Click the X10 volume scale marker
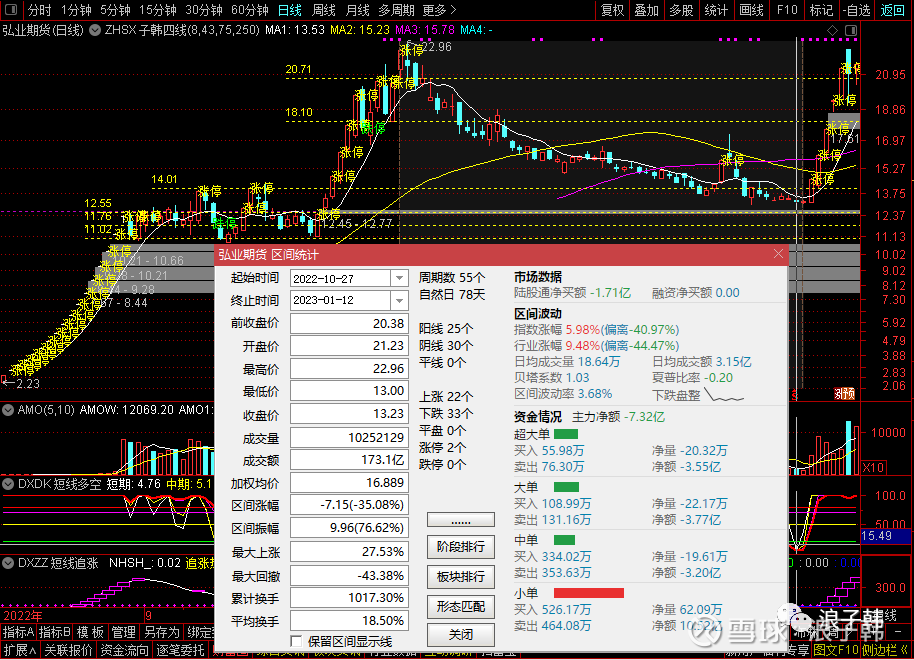914x660 pixels. coord(873,468)
